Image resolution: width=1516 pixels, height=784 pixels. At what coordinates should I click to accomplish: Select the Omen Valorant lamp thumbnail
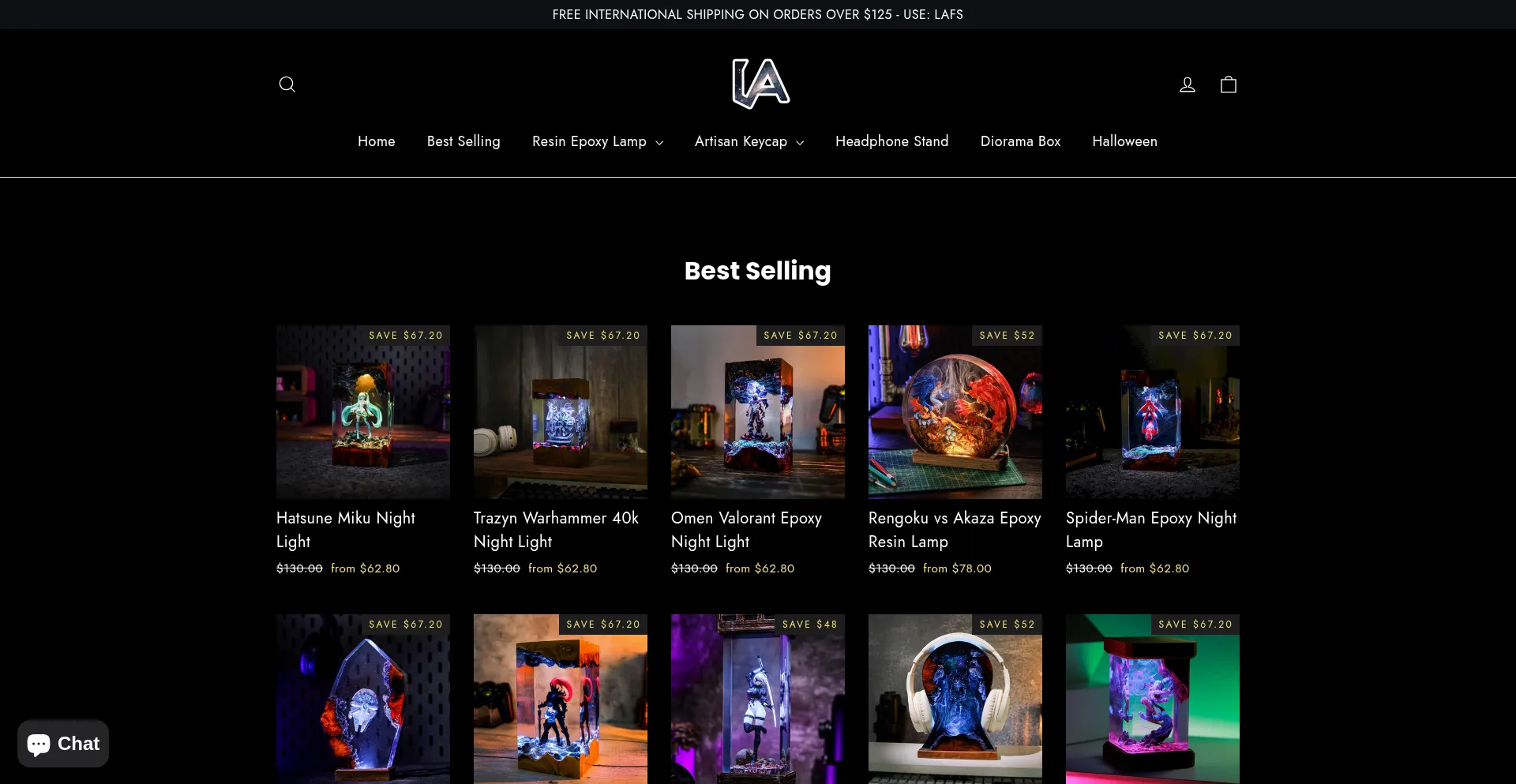758,412
